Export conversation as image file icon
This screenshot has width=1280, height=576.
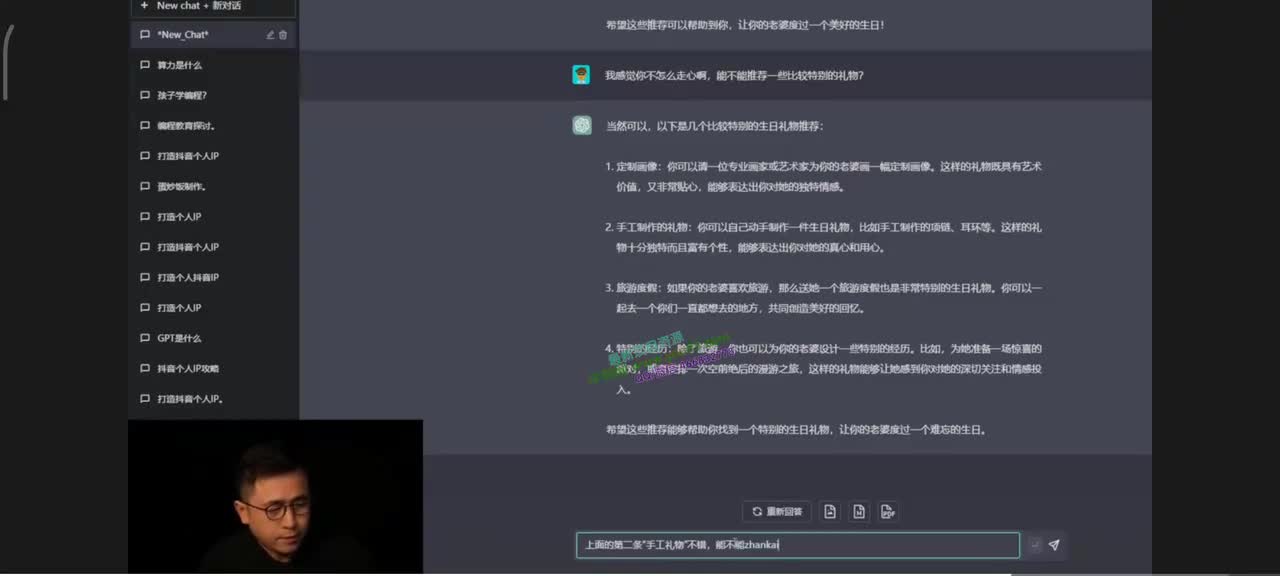[830, 512]
